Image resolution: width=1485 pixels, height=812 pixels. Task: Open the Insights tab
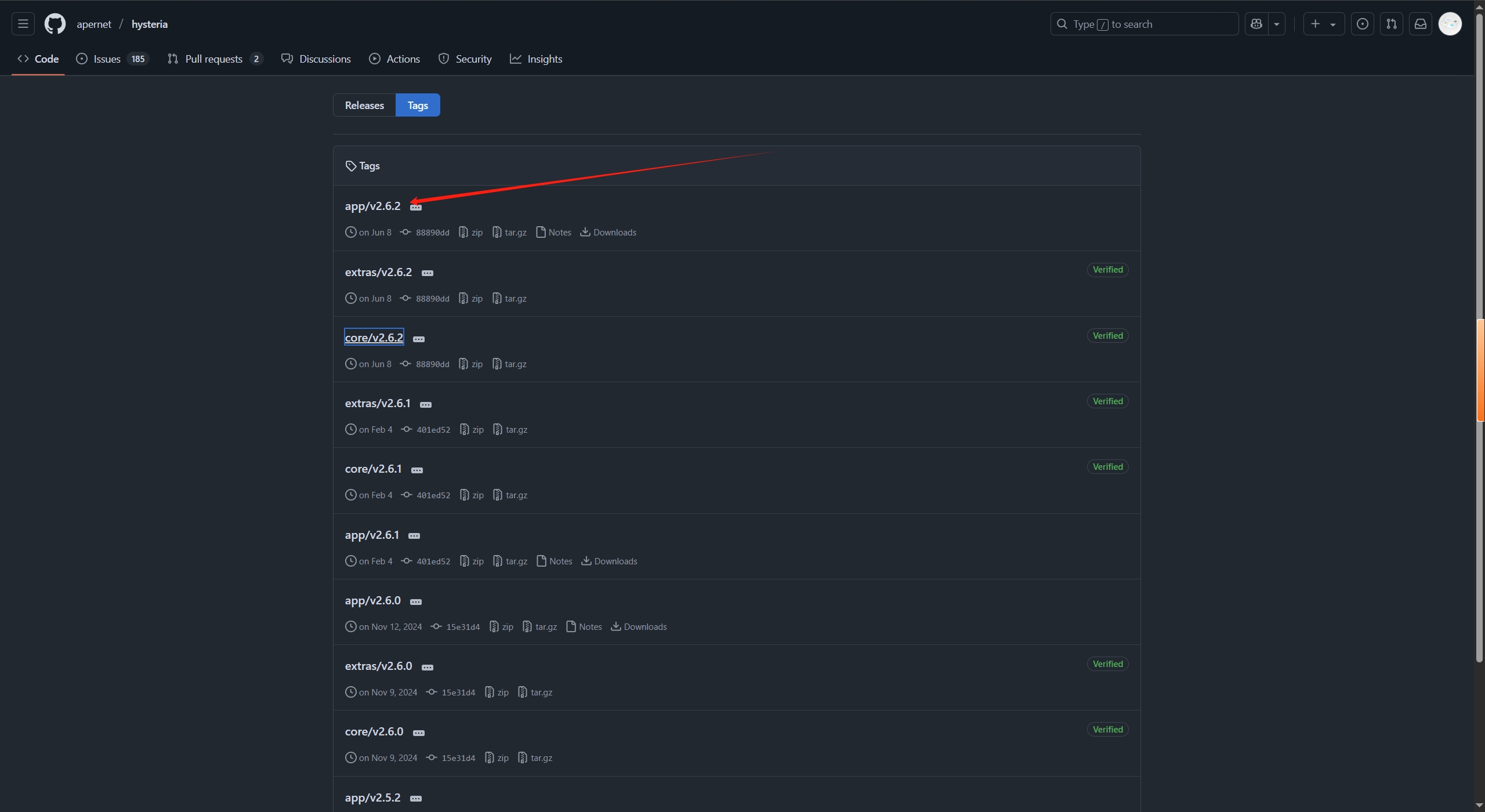(536, 59)
